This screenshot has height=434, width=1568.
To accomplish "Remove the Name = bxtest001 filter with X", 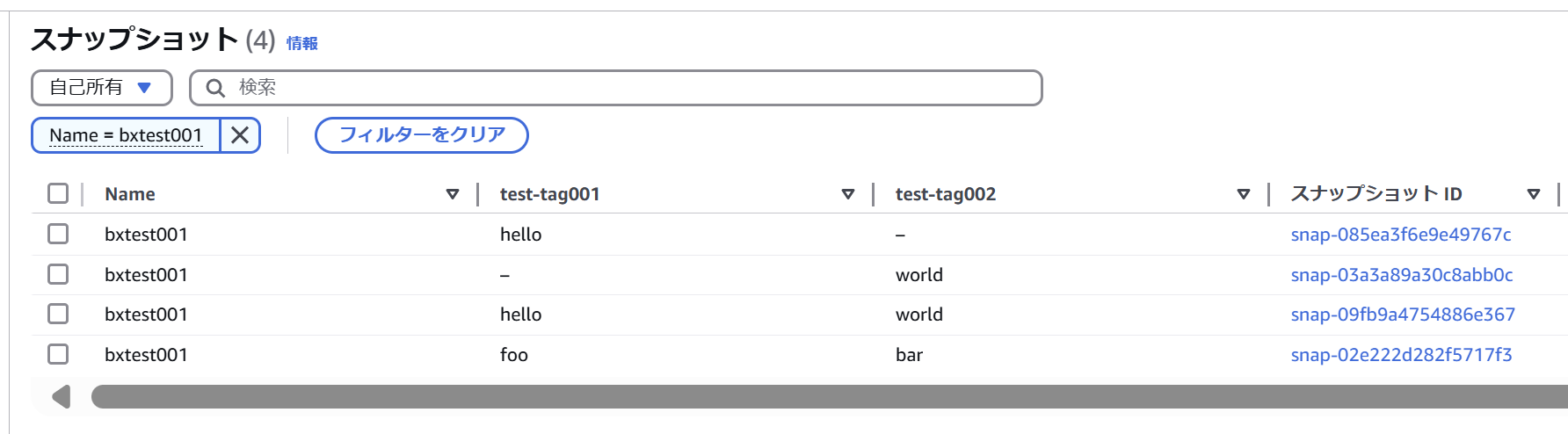I will coord(240,135).
